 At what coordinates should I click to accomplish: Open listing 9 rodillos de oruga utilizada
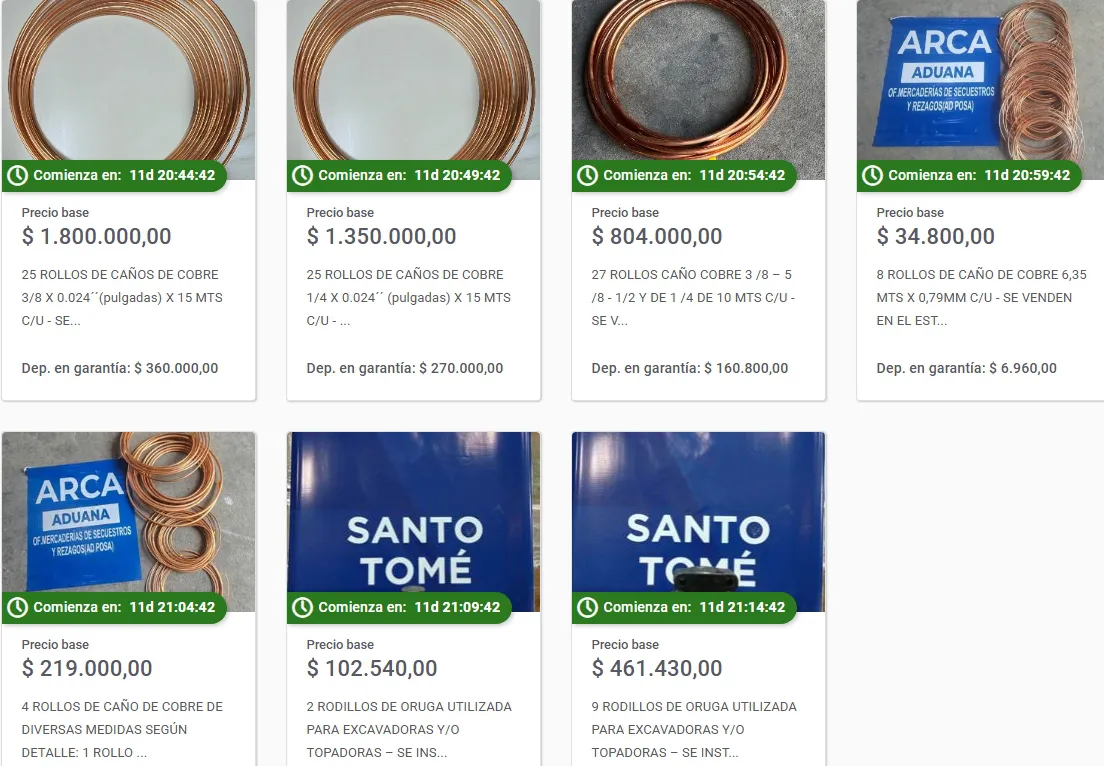click(x=694, y=729)
